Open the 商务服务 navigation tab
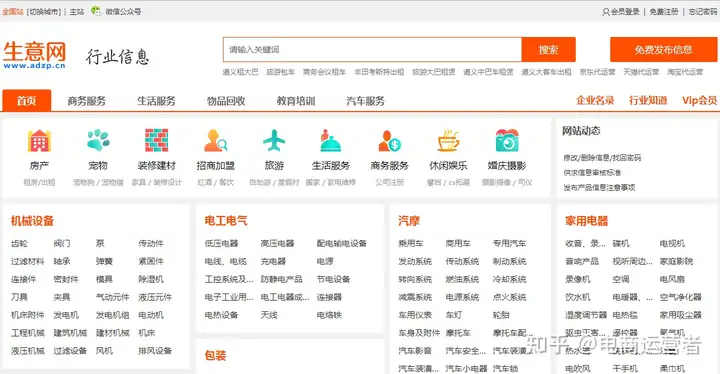 tap(86, 101)
